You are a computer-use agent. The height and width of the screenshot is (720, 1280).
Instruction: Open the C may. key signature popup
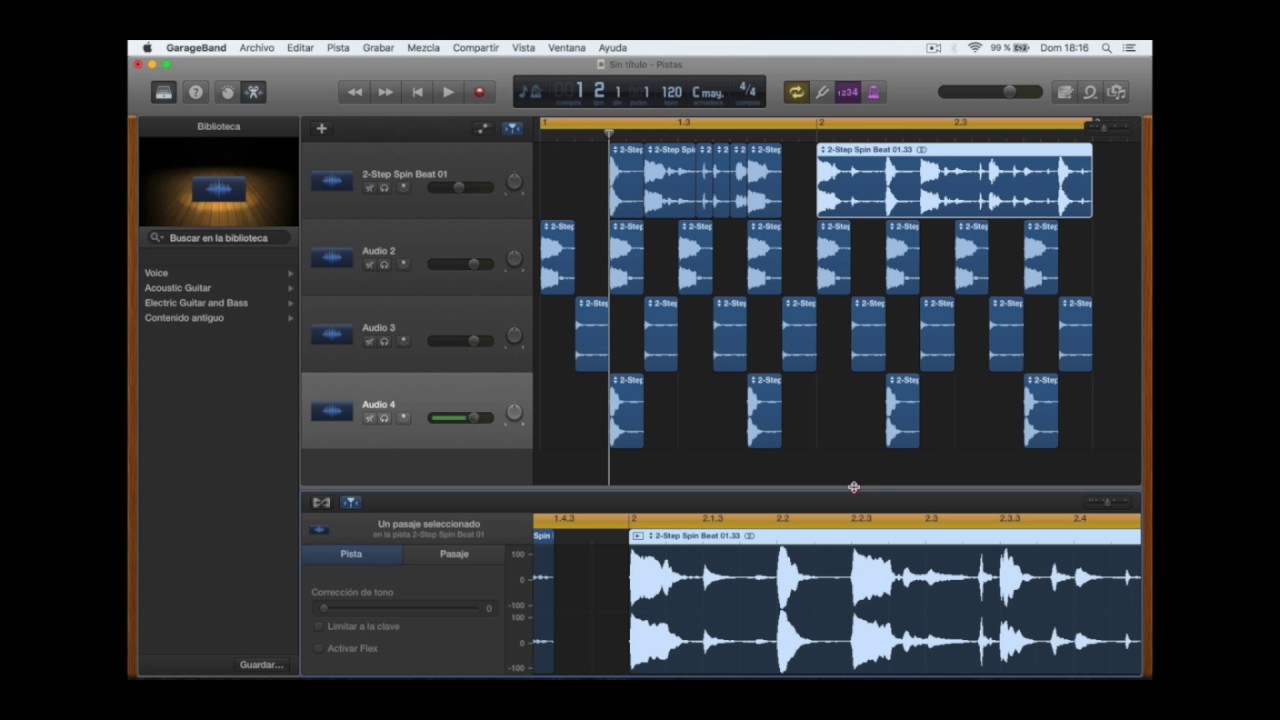point(708,93)
